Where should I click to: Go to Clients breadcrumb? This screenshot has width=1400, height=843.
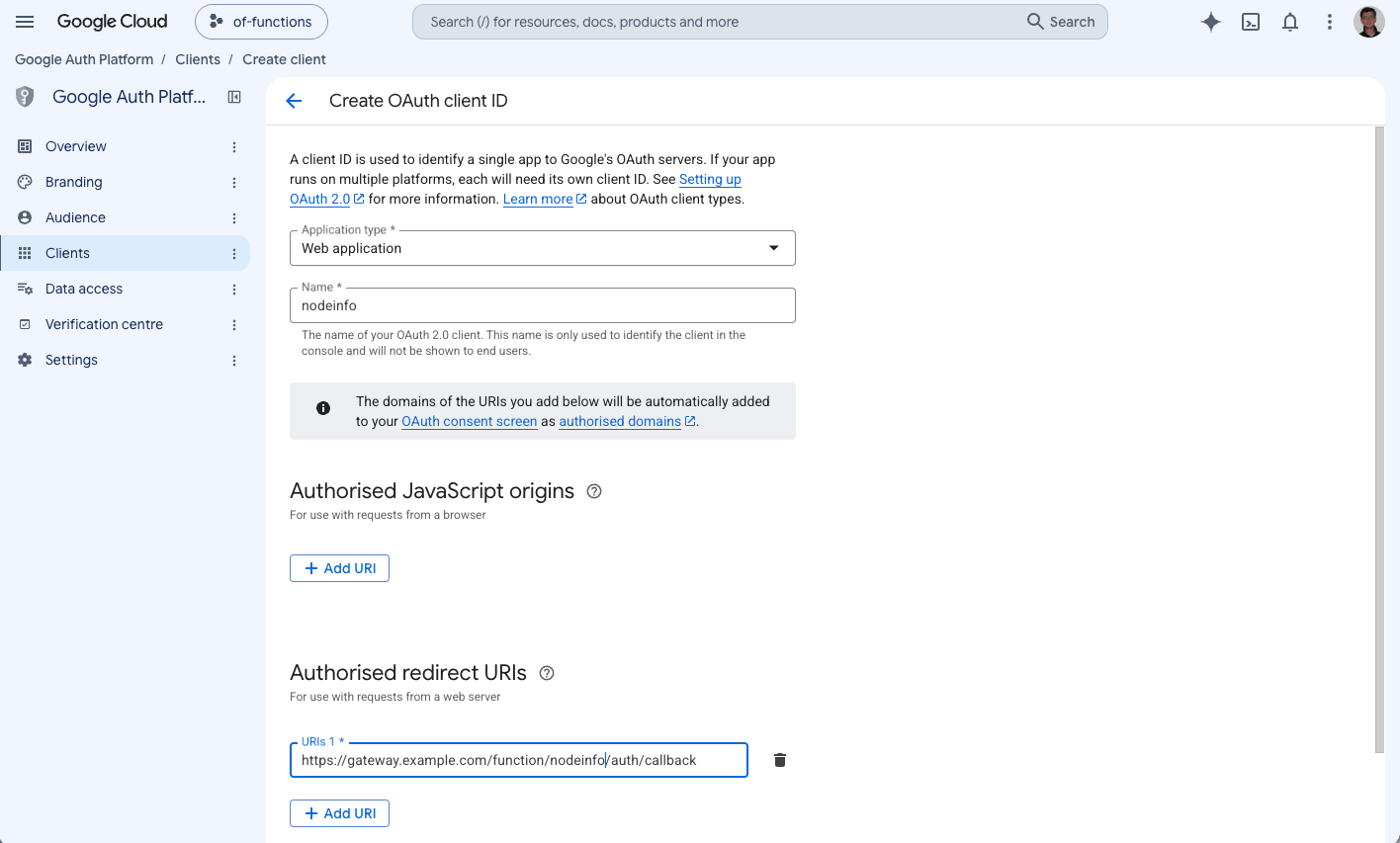click(x=198, y=59)
